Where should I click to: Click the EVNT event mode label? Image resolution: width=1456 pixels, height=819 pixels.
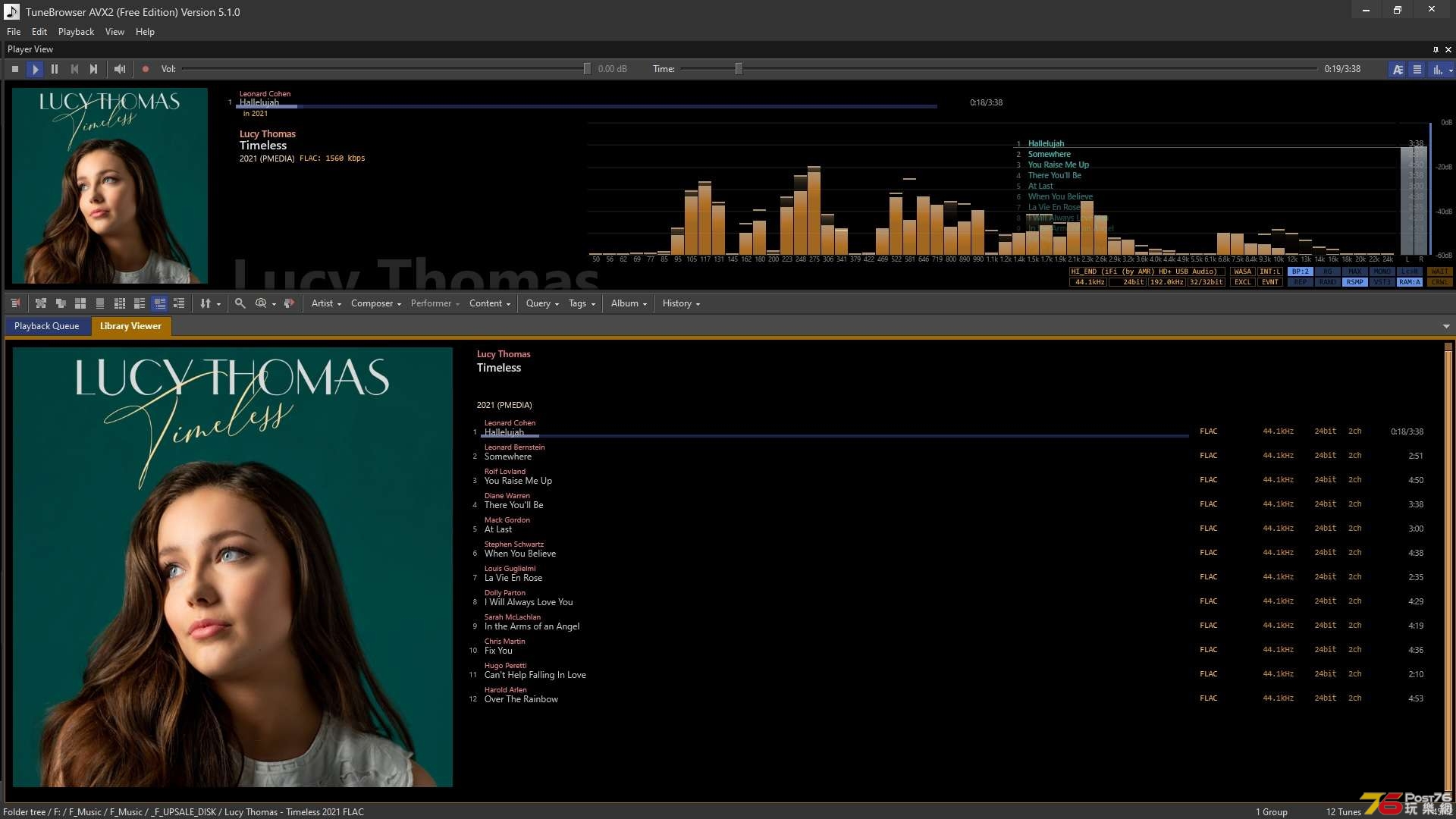1270,282
